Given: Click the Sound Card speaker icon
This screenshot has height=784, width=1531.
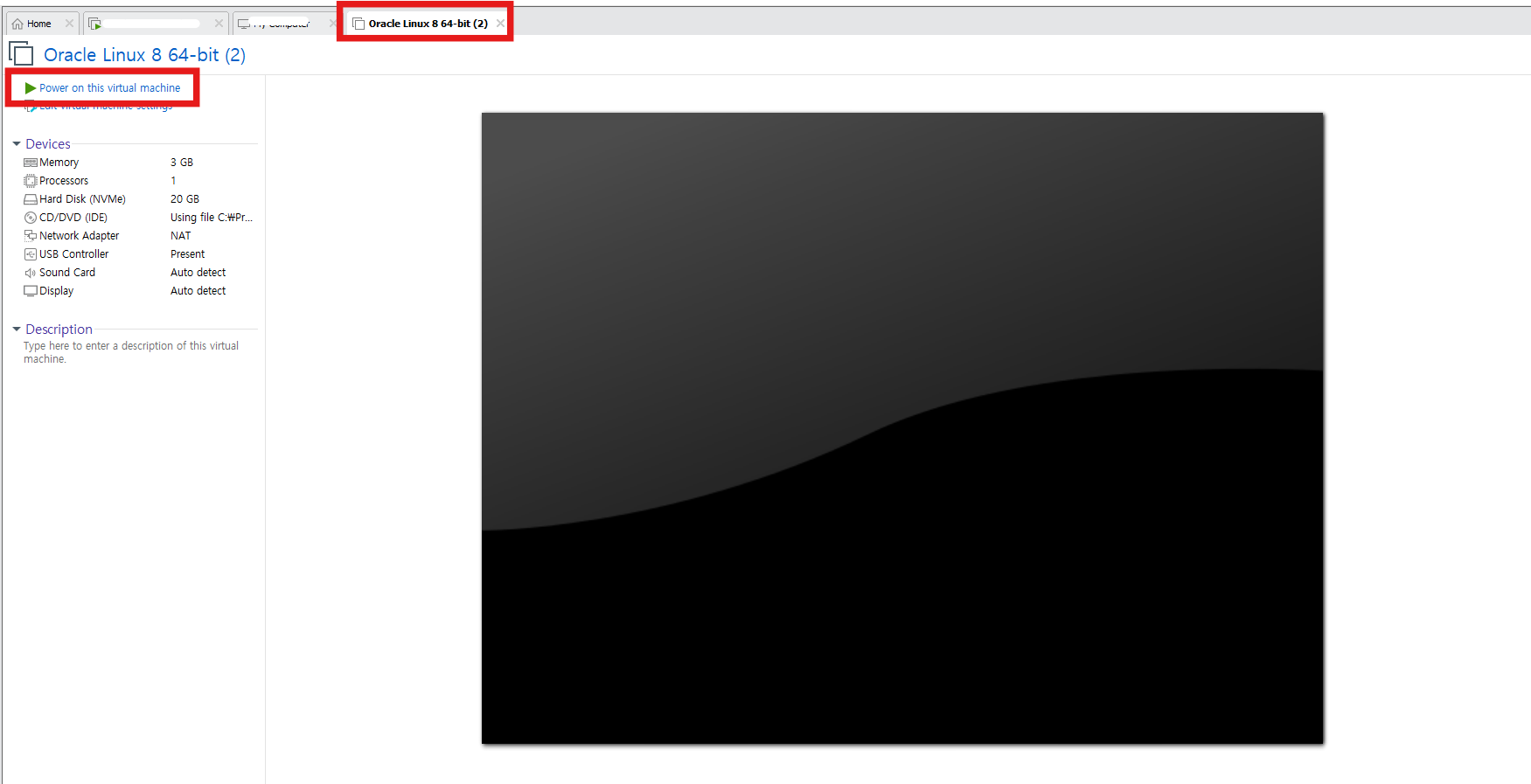Looking at the screenshot, I should pos(31,273).
